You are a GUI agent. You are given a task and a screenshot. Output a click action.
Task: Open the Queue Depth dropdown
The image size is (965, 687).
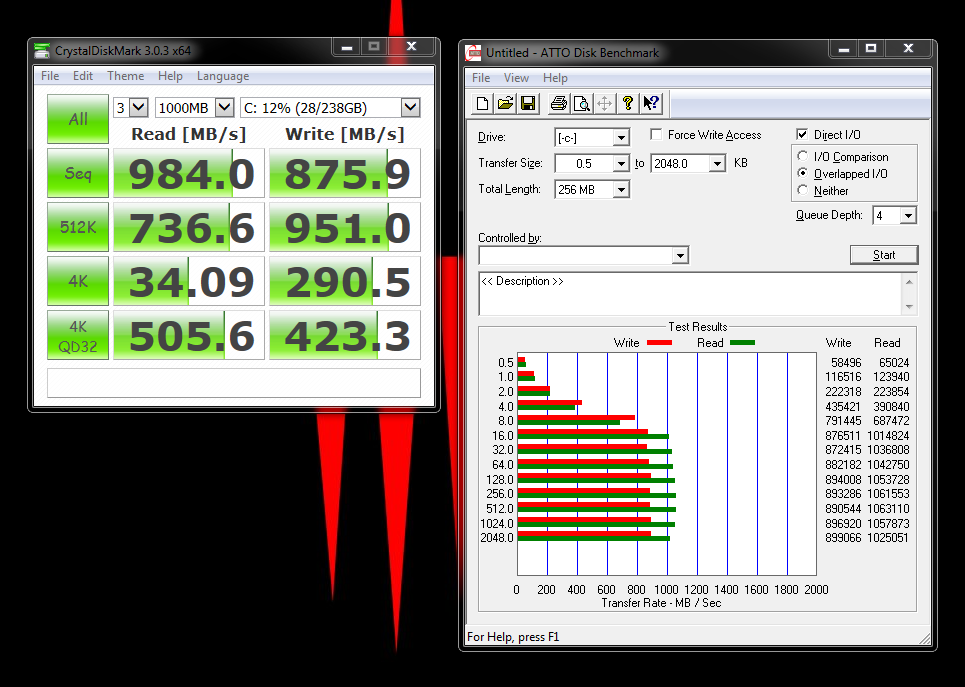point(908,215)
